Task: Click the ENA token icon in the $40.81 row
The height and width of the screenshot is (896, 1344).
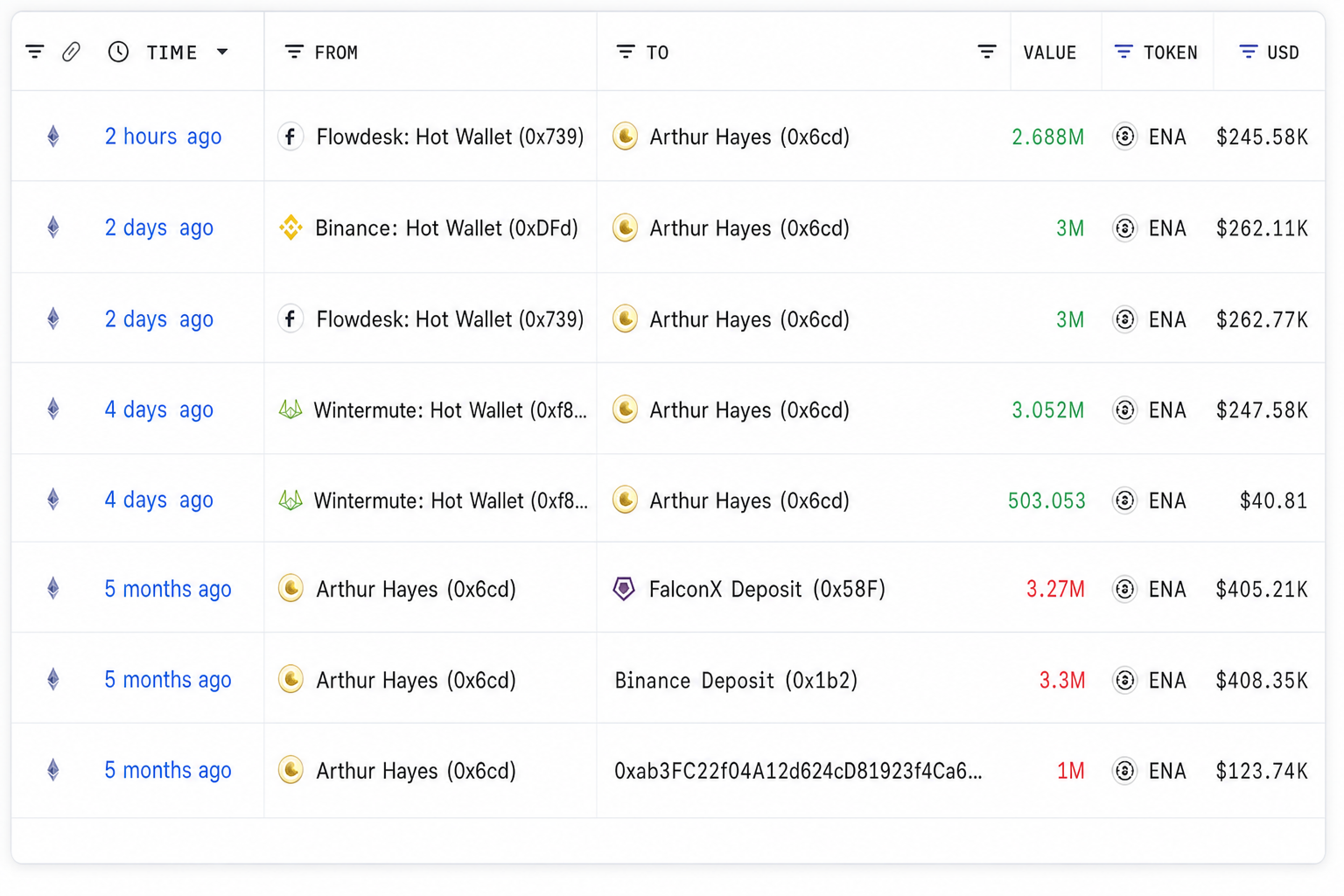Action: pos(1124,500)
